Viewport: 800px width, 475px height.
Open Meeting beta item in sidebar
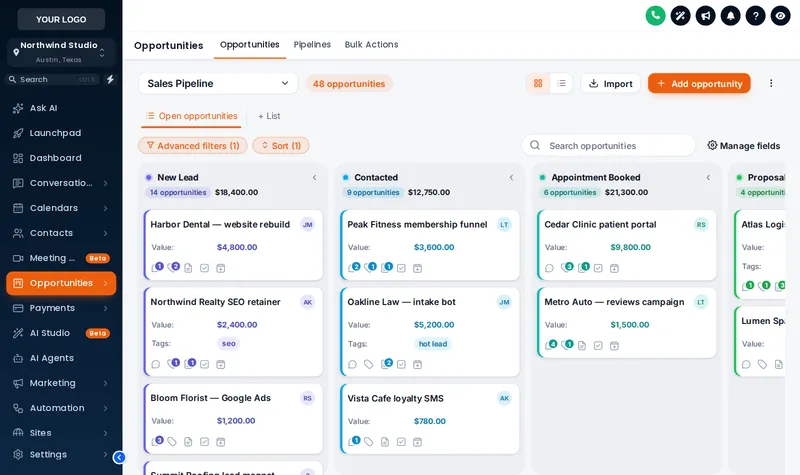(61, 258)
